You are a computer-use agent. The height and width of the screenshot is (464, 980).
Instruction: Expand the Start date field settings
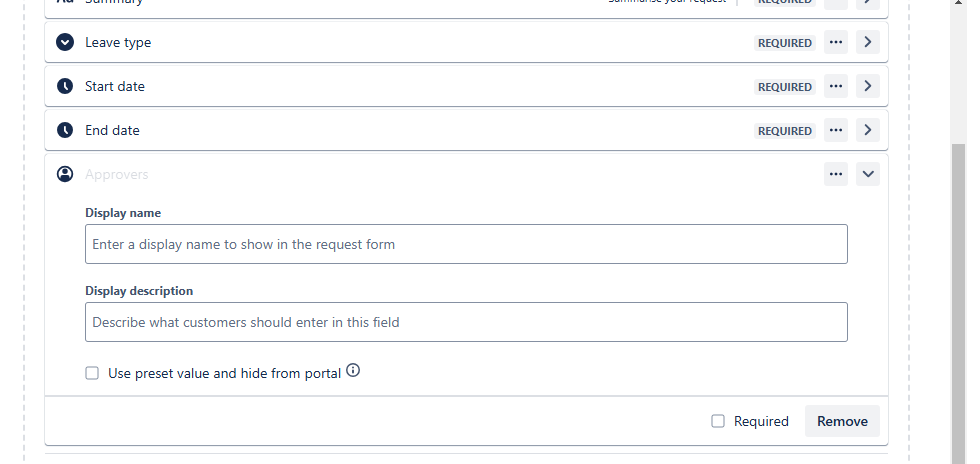(868, 86)
